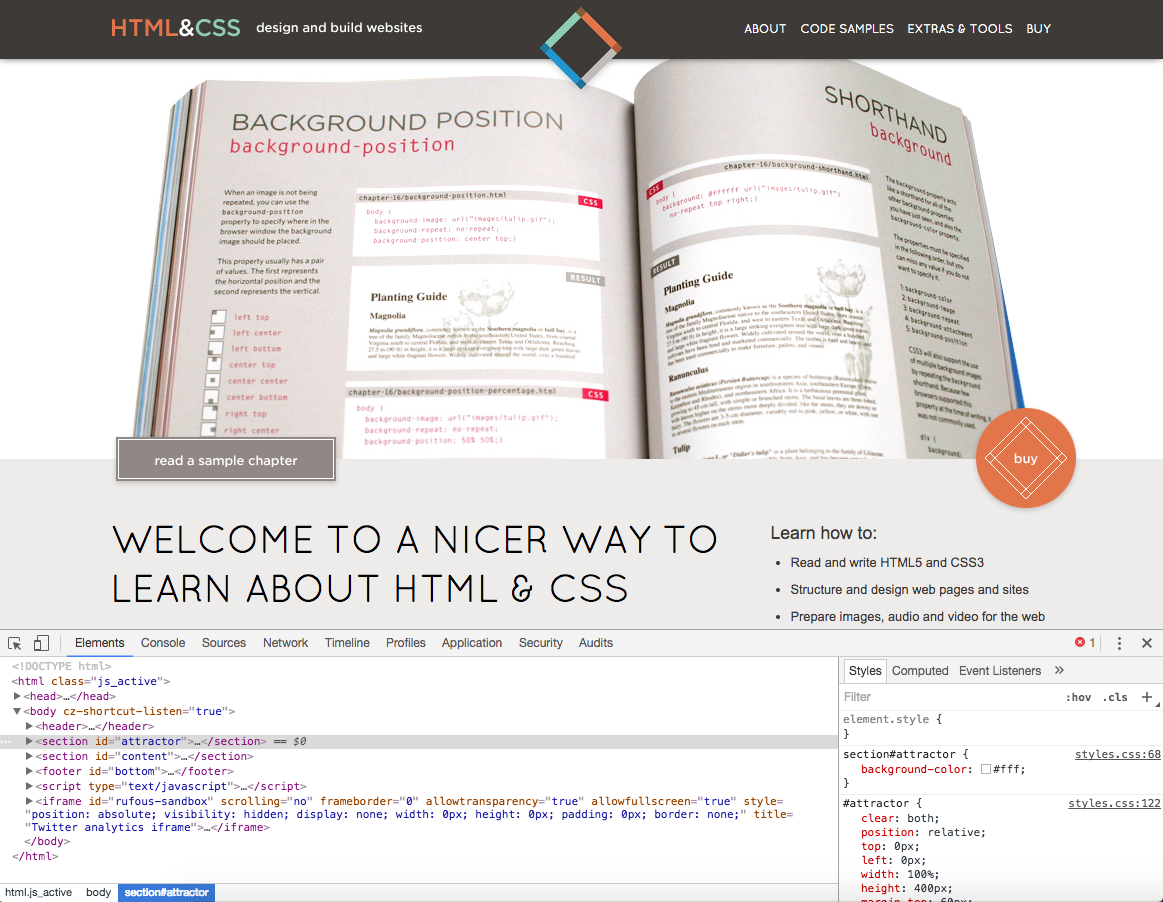Collapse the body element node
This screenshot has width=1163, height=902.
tap(17, 711)
